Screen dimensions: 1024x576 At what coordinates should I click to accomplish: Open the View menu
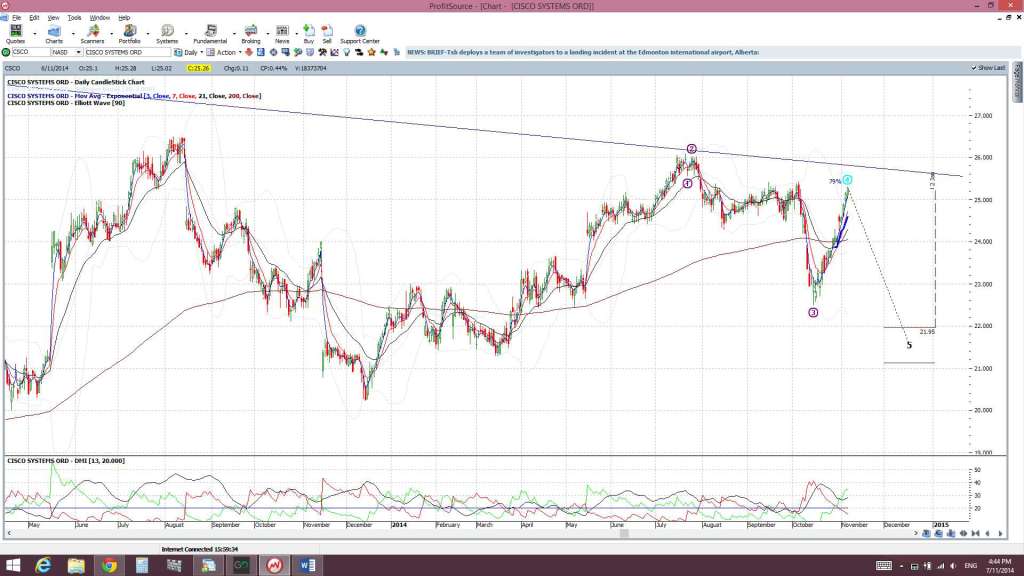tap(54, 18)
